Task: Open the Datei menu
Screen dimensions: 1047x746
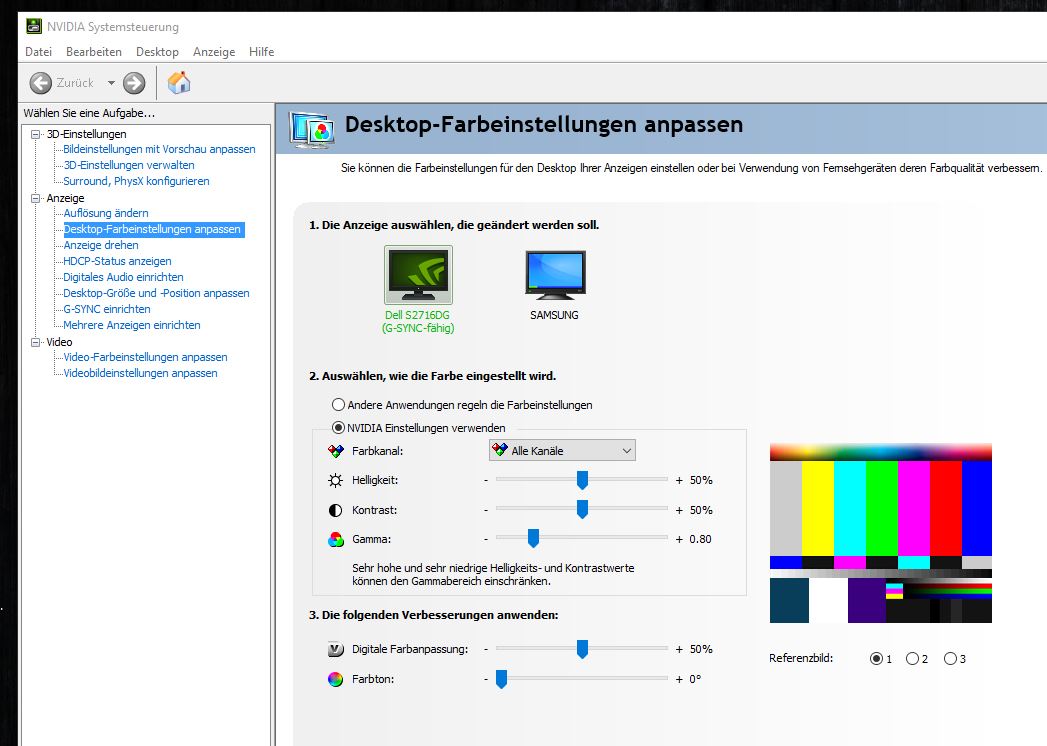Action: (x=38, y=51)
